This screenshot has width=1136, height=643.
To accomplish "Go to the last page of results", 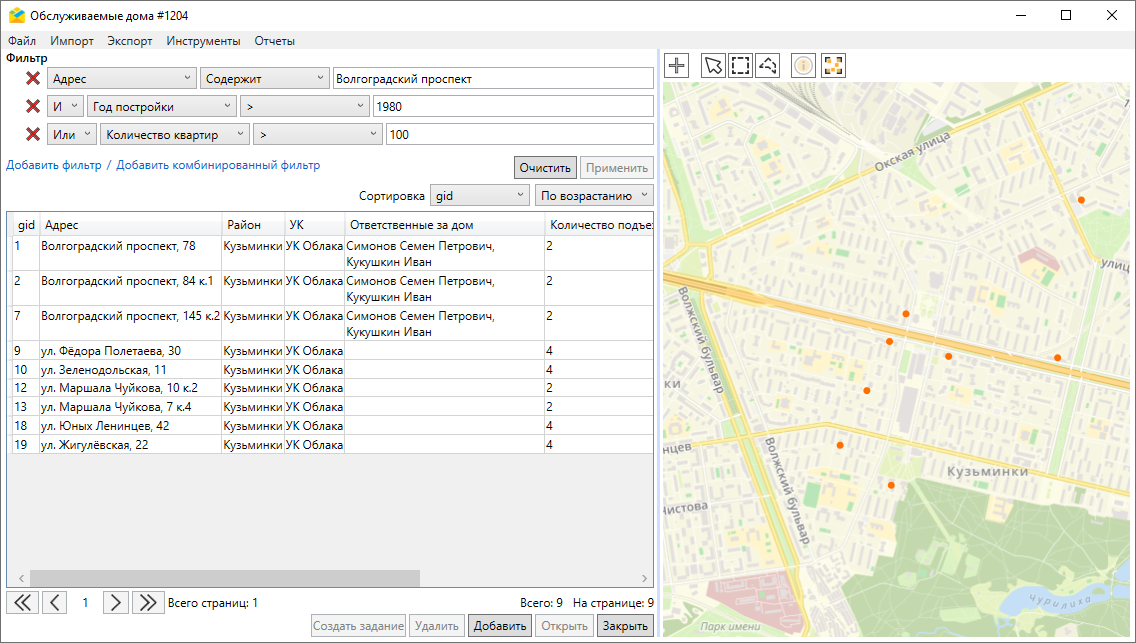I will [x=148, y=602].
